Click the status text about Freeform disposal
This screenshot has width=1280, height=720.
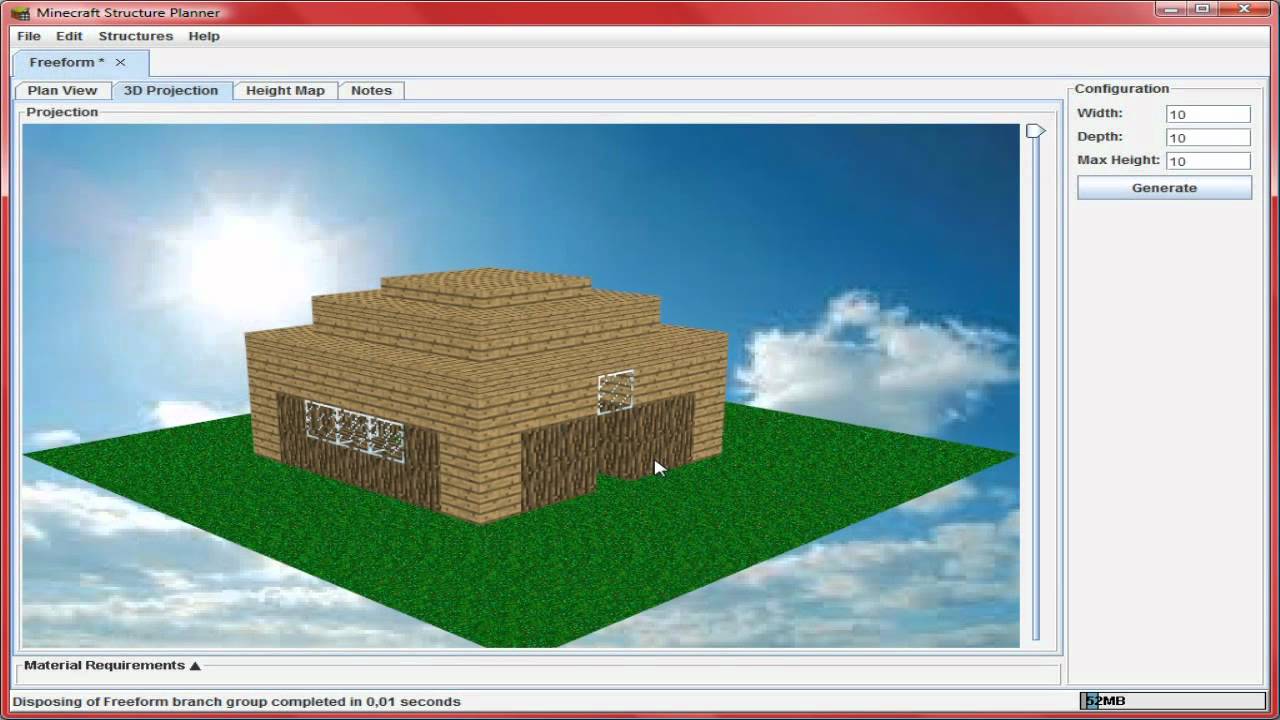point(236,701)
